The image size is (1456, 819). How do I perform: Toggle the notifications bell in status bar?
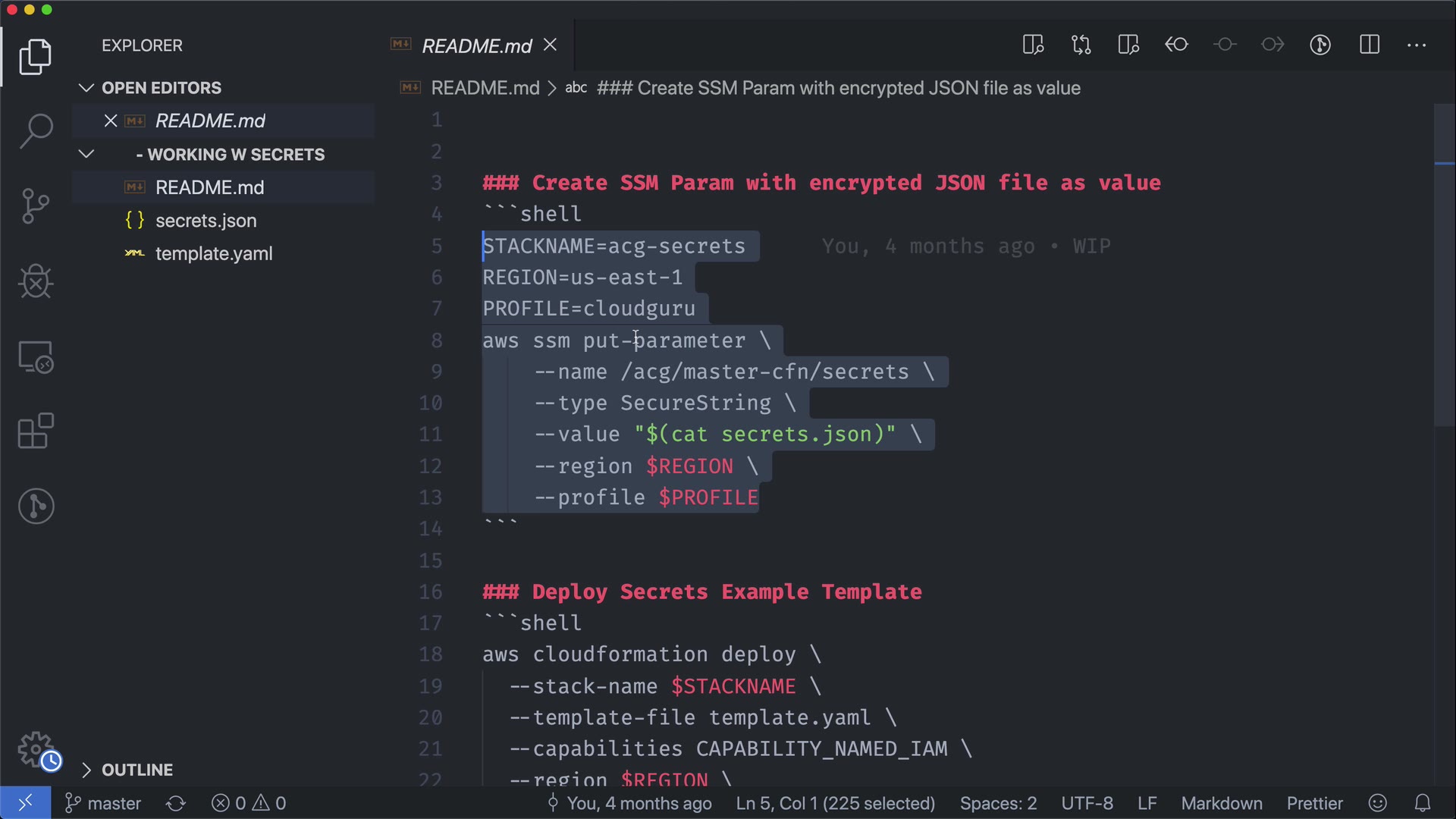[1423, 803]
